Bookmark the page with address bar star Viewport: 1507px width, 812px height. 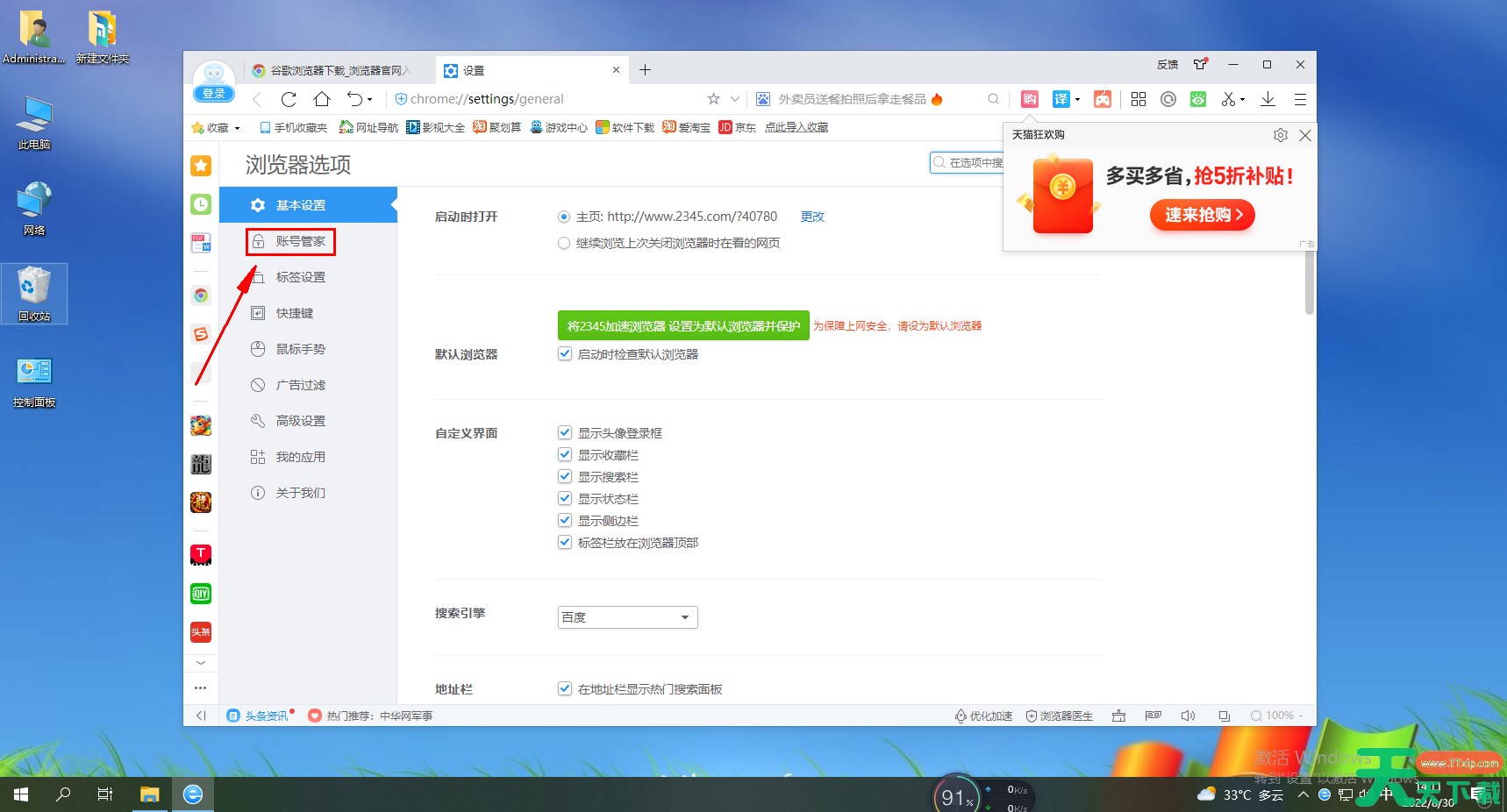(x=713, y=99)
